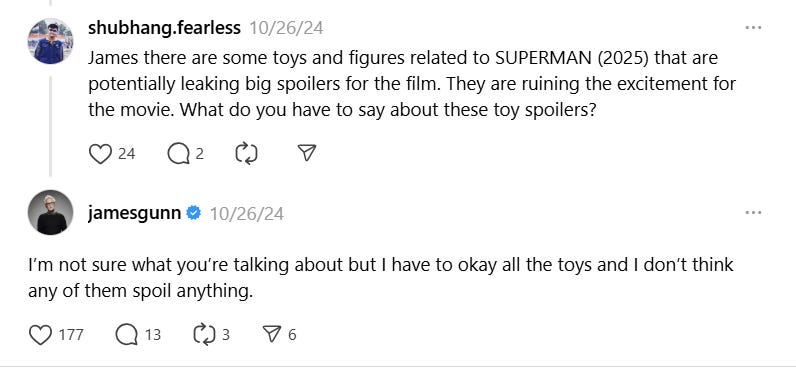Open comment bubble on jamesgunn's reply
The image size is (796, 369).
pos(126,335)
